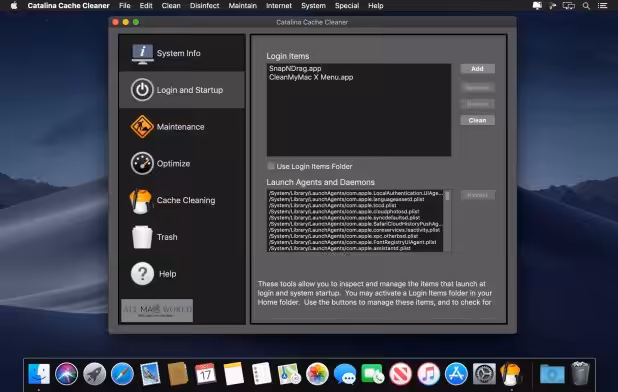Open the Downloads folder in Dock
This screenshot has height=392, width=618.
[x=552, y=373]
